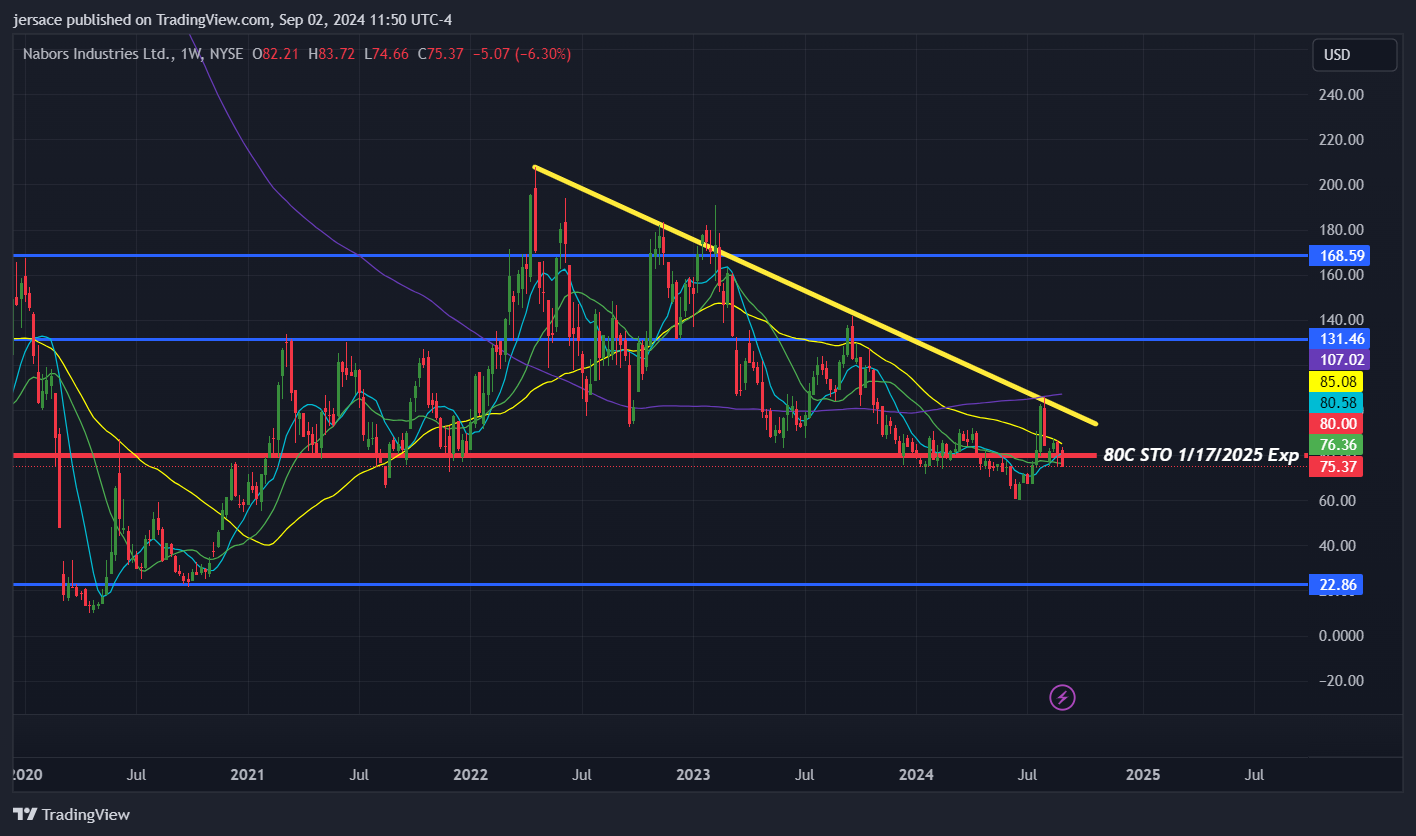Click the TradingView logo at bottom left
Viewport: 1416px width, 836px height.
pos(71,814)
